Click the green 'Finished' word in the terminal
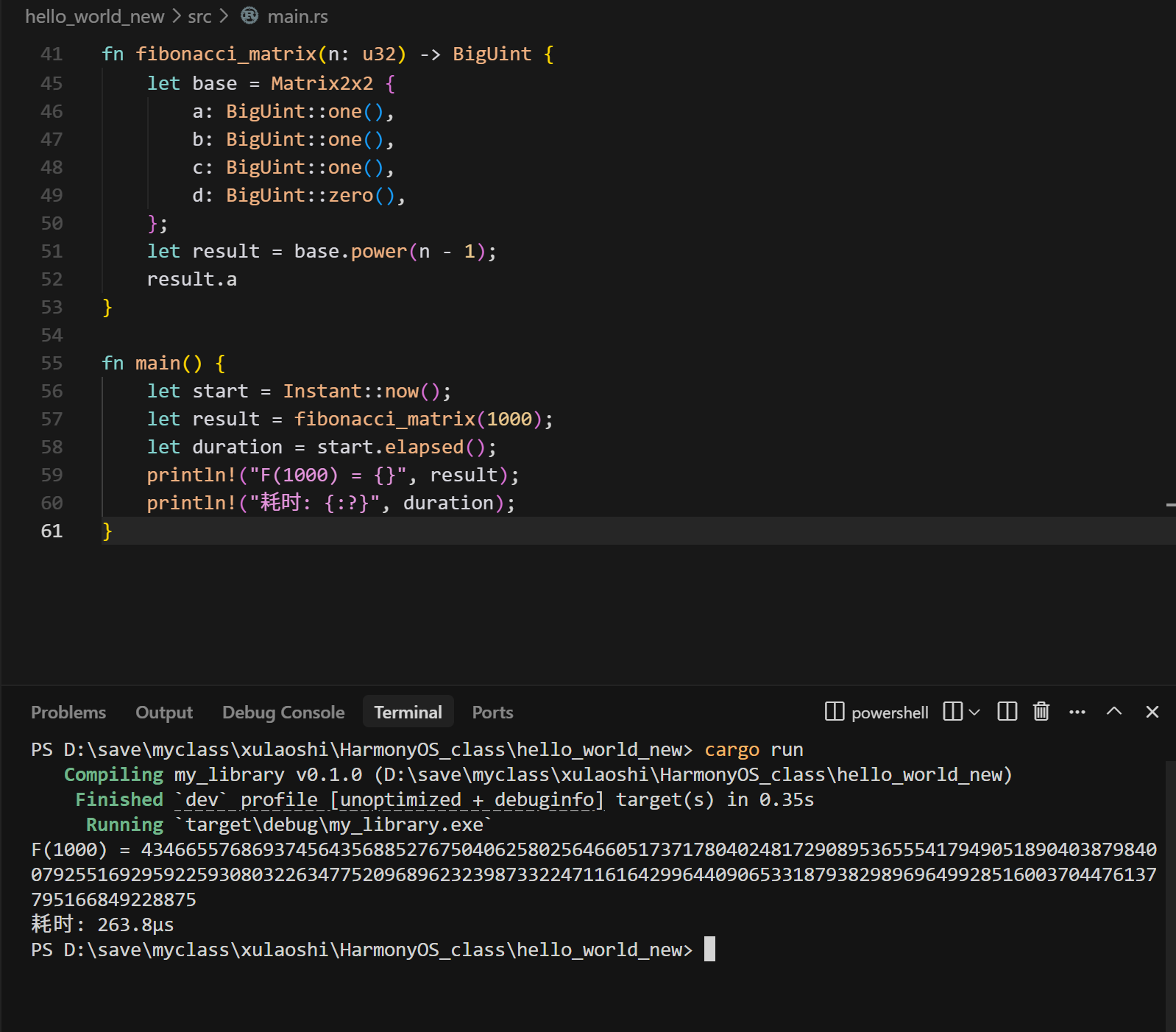1176x1032 pixels. point(119,799)
